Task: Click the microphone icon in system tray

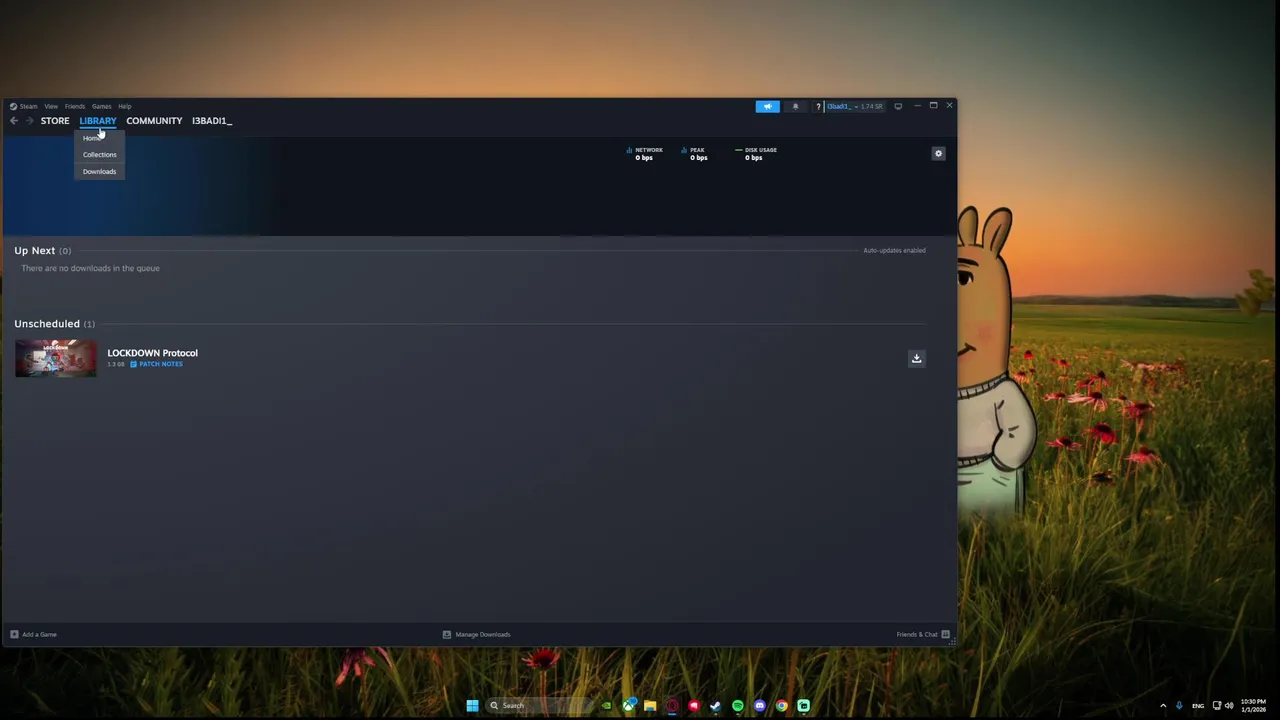Action: pyautogui.click(x=1179, y=705)
